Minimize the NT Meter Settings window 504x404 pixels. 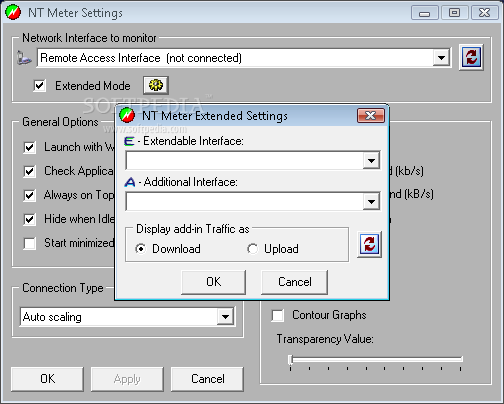(425, 13)
